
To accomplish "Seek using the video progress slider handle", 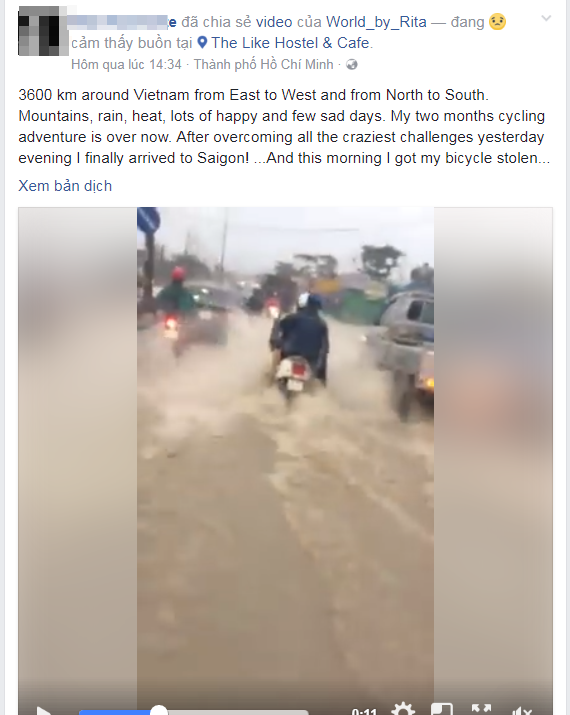I will point(159,710).
